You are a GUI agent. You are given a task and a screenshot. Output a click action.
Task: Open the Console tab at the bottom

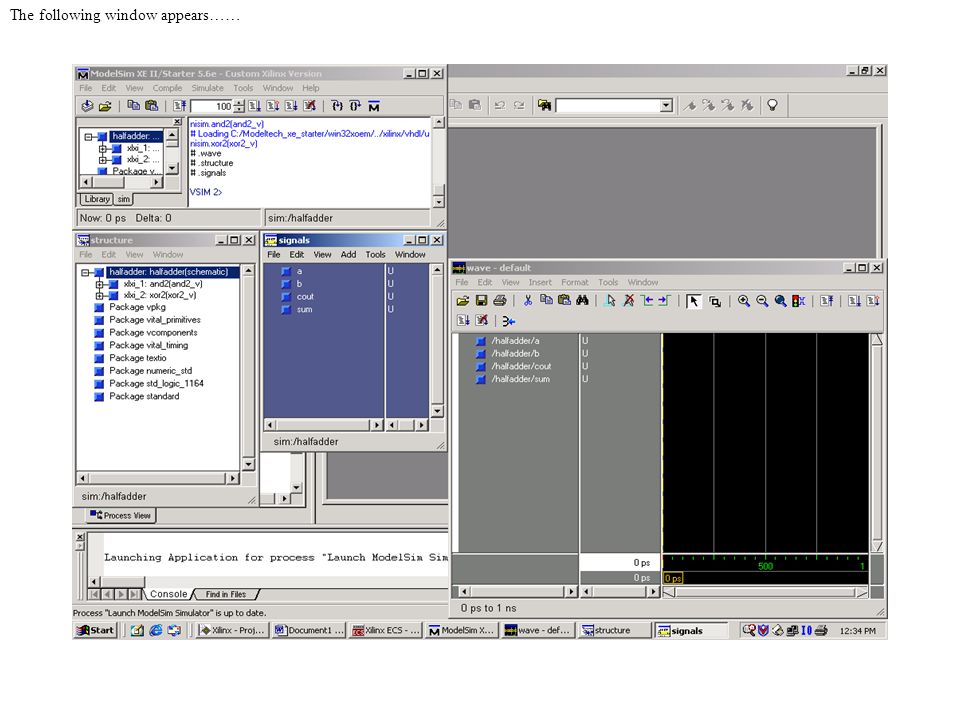click(x=168, y=594)
